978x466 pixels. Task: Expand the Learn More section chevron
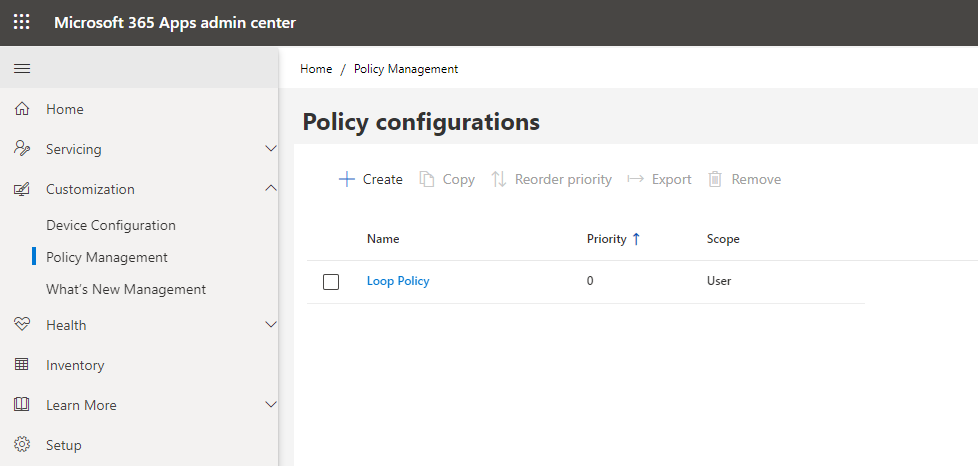click(x=271, y=404)
